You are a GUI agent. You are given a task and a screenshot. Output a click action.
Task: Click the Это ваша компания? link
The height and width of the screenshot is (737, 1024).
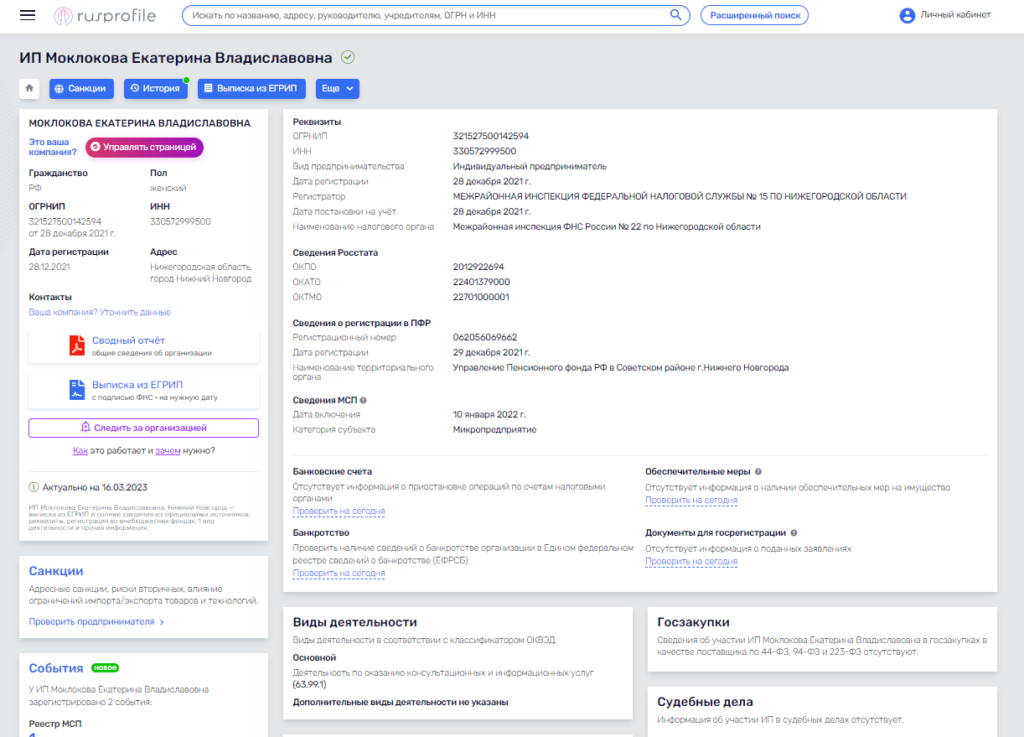tap(52, 147)
